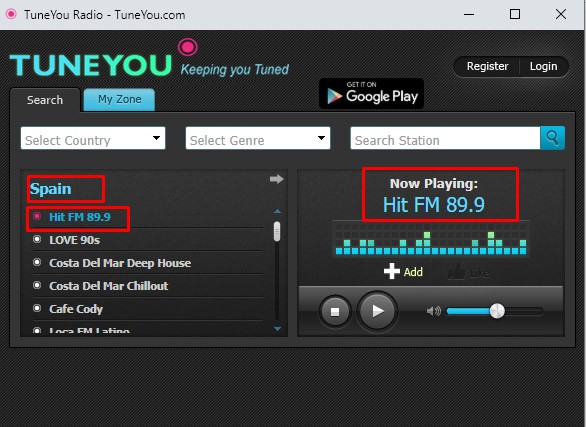Click the Register button
586x427 pixels.
pyautogui.click(x=487, y=66)
